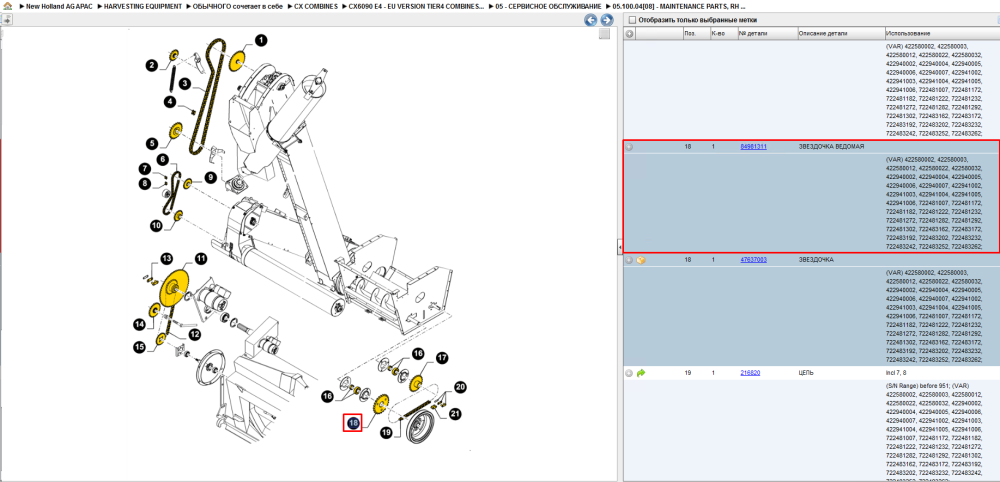The image size is (1000, 482).
Task: Select callout 2 on the diagram
Action: 151,65
